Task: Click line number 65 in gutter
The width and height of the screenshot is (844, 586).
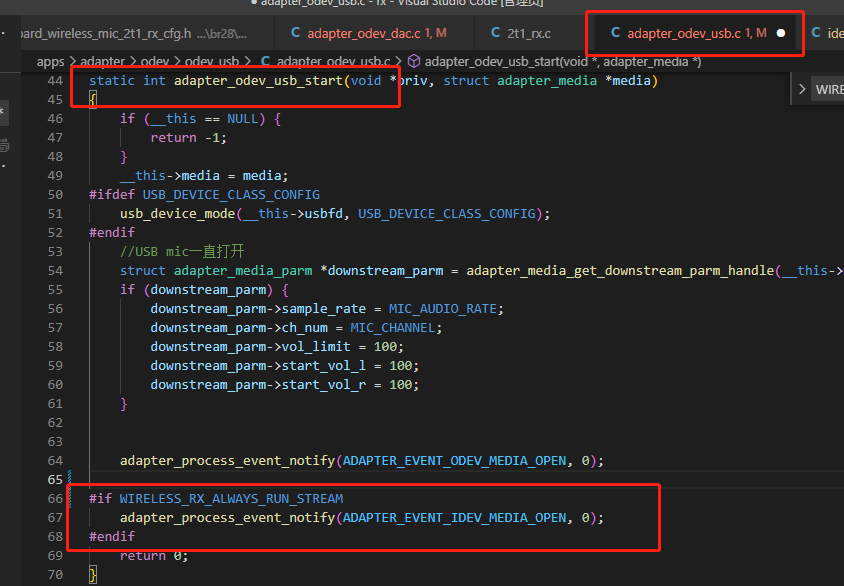Action: (x=55, y=479)
